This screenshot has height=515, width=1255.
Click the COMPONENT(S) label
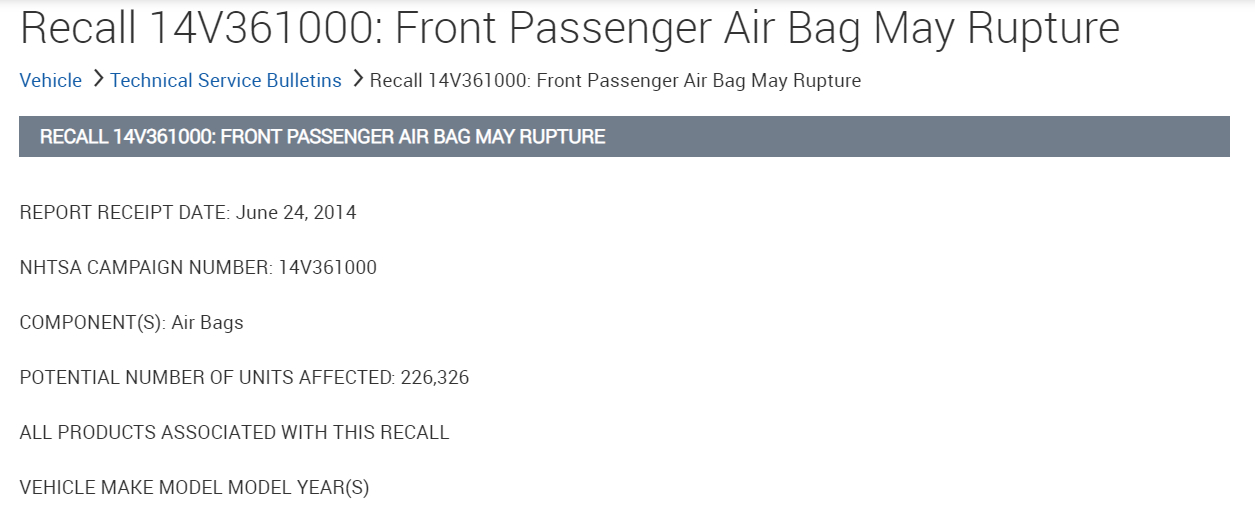click(x=92, y=323)
